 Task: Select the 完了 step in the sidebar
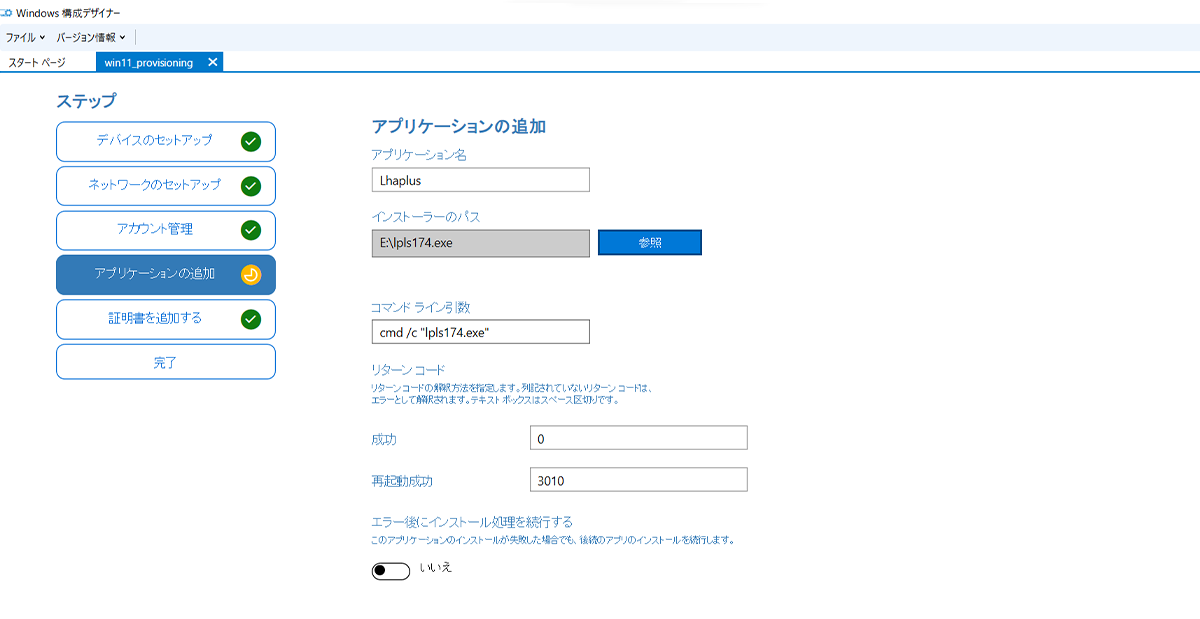pyautogui.click(x=165, y=362)
